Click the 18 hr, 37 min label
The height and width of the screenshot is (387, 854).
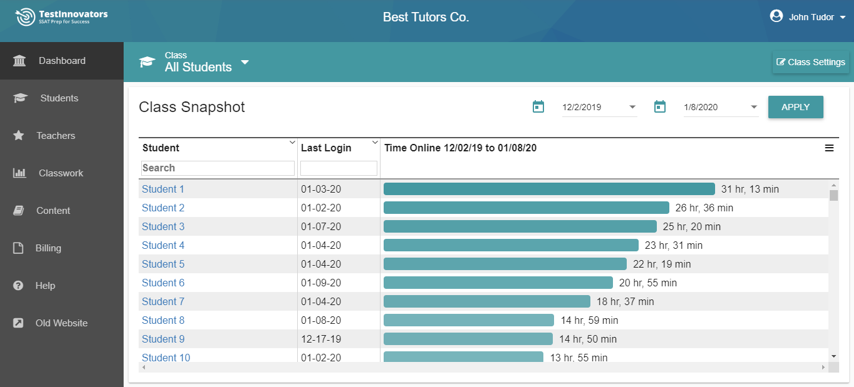625,302
